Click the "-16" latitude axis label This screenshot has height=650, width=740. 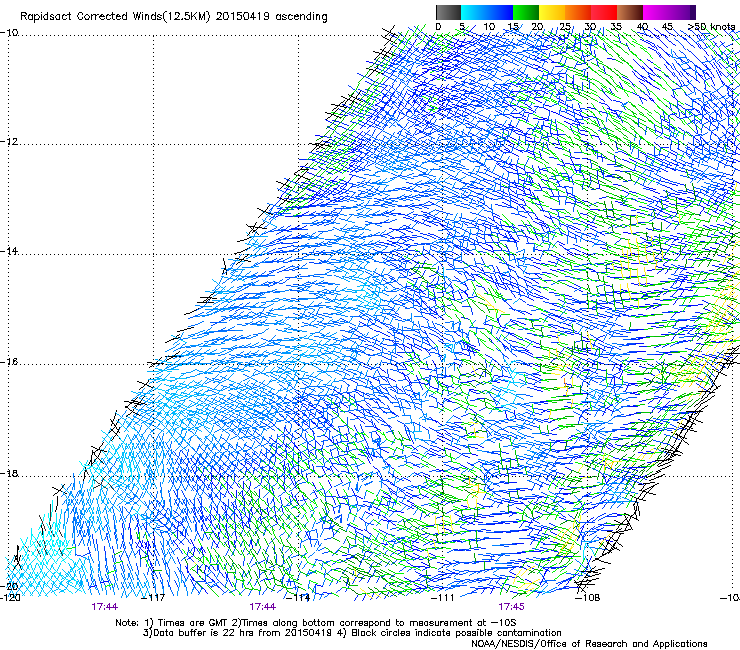point(9,362)
